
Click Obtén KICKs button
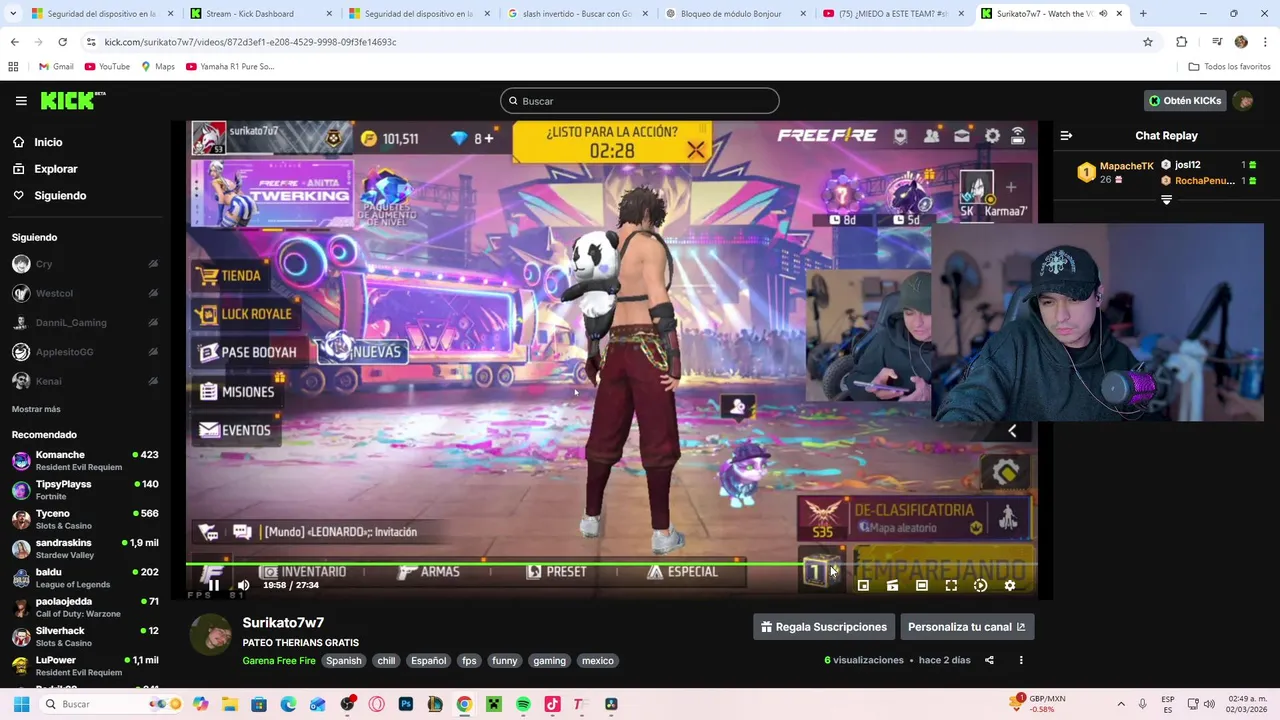click(1185, 101)
